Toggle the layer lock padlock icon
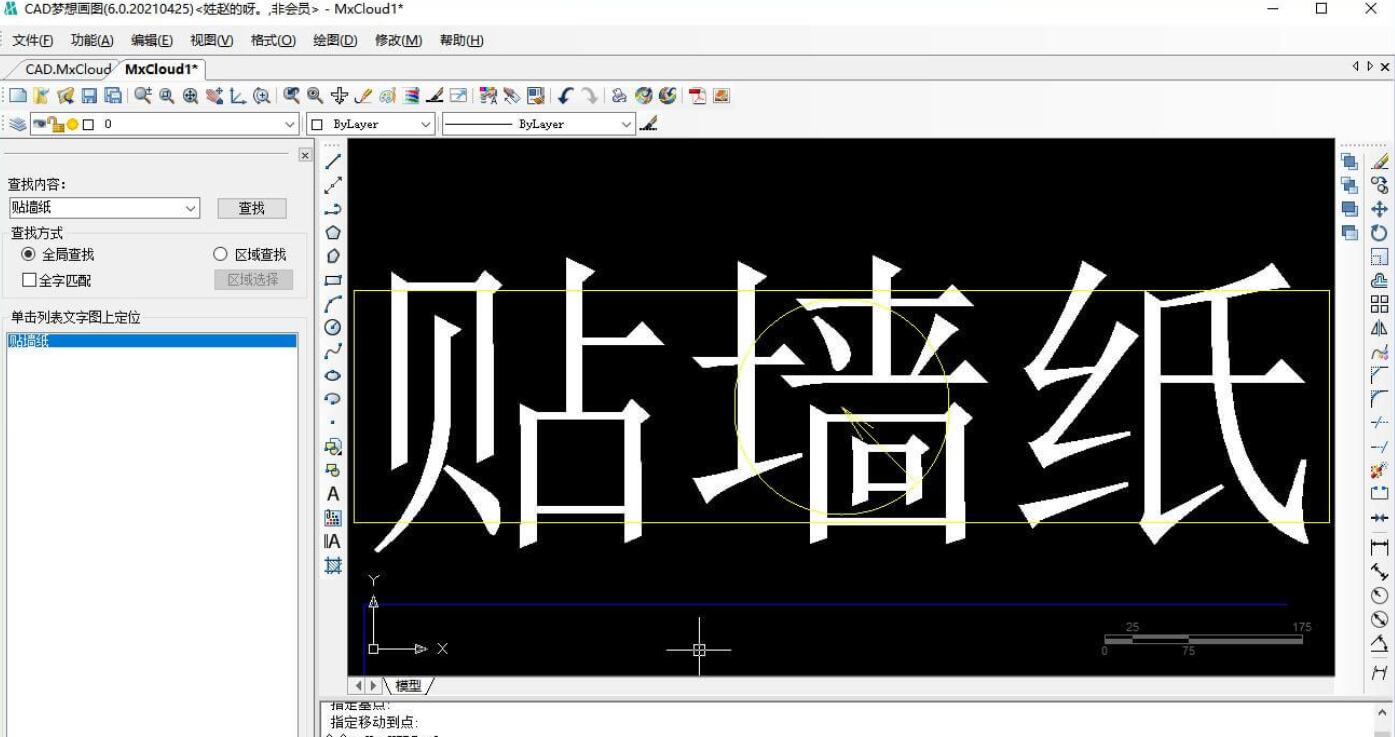This screenshot has height=737, width=1395. [56, 124]
